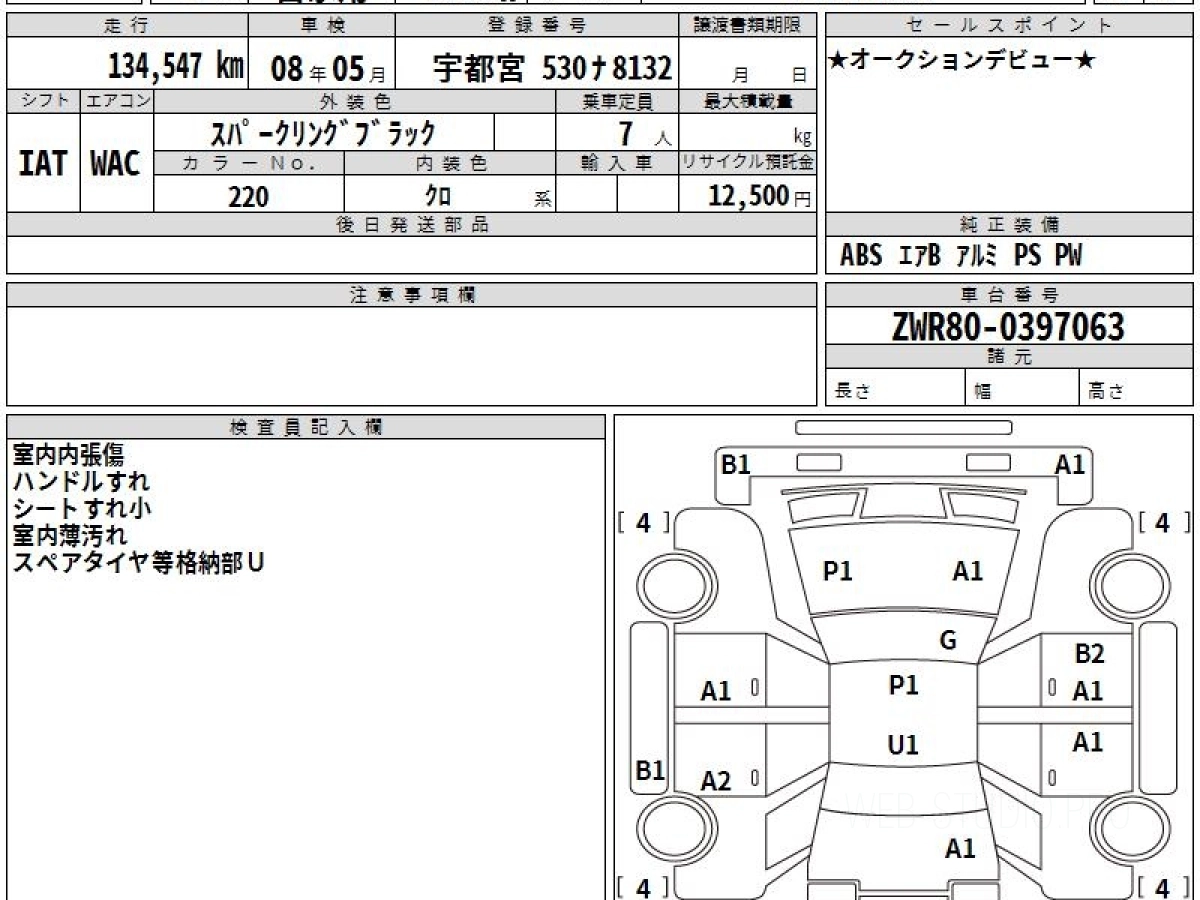The width and height of the screenshot is (1200, 900).
Task: Select the アルミ alloy wheels entry
Action: pos(977,256)
